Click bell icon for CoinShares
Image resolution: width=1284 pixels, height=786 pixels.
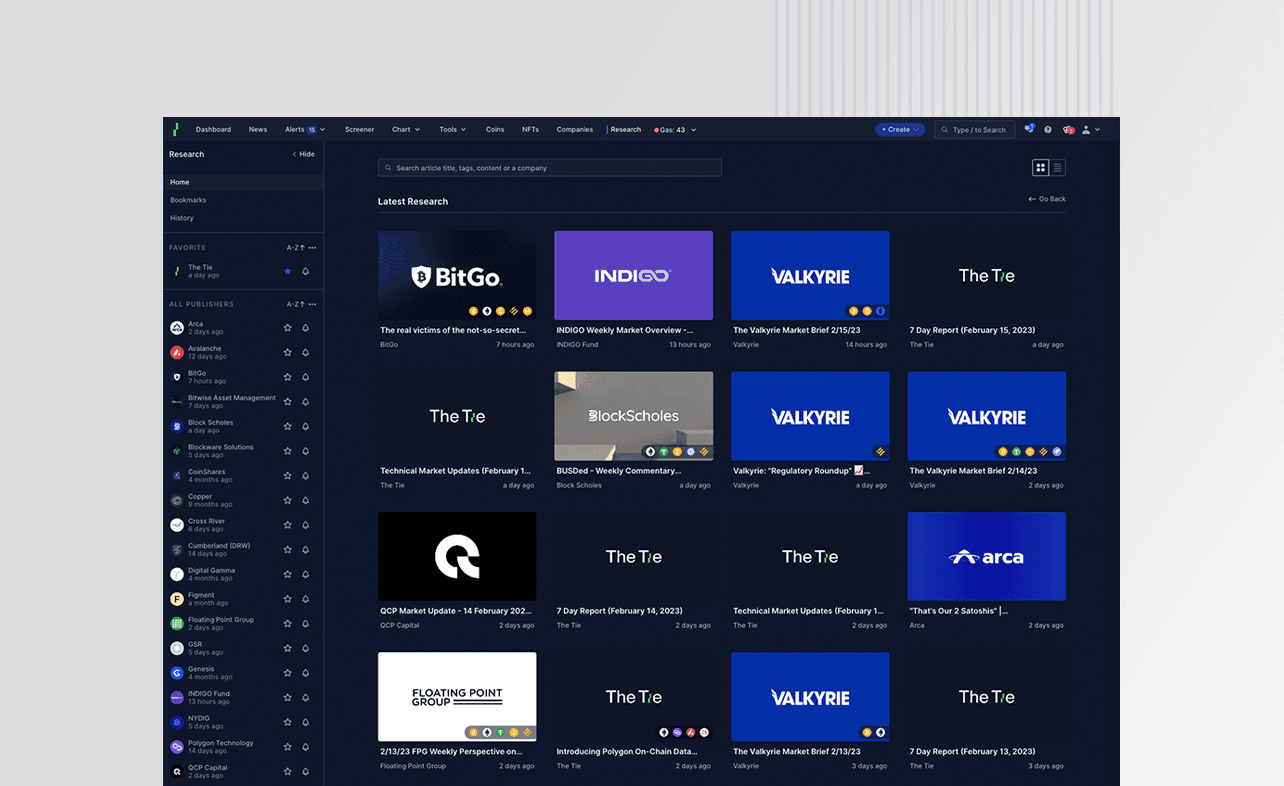306,475
